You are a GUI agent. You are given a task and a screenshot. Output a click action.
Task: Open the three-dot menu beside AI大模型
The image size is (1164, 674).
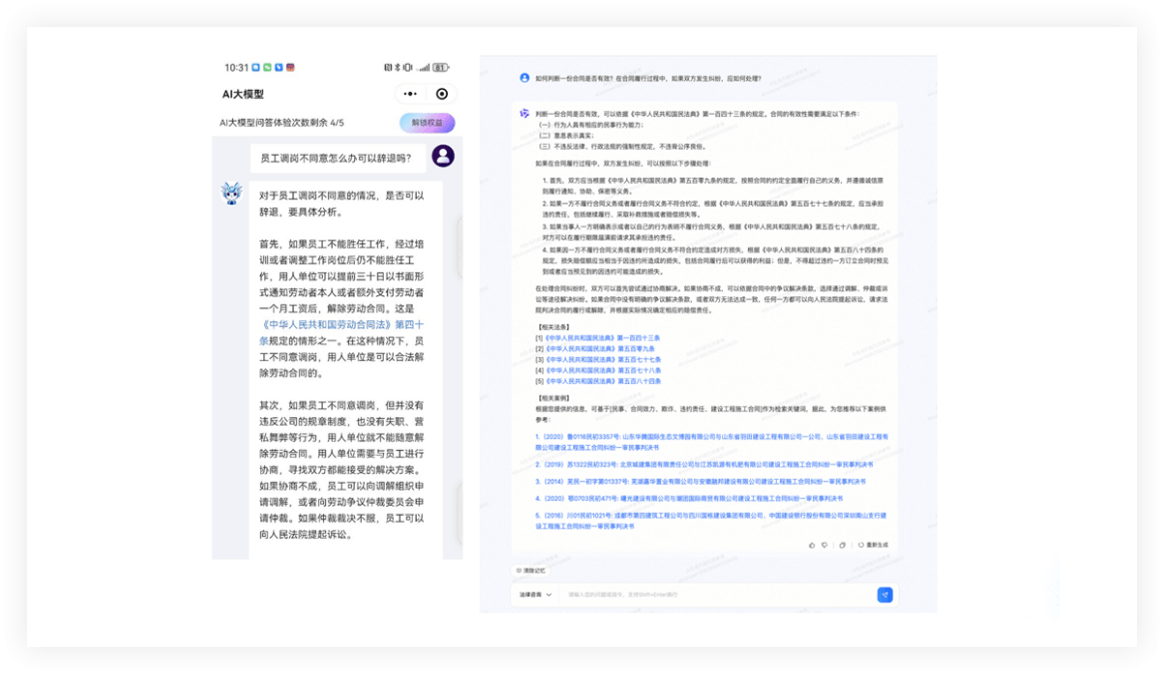(410, 94)
